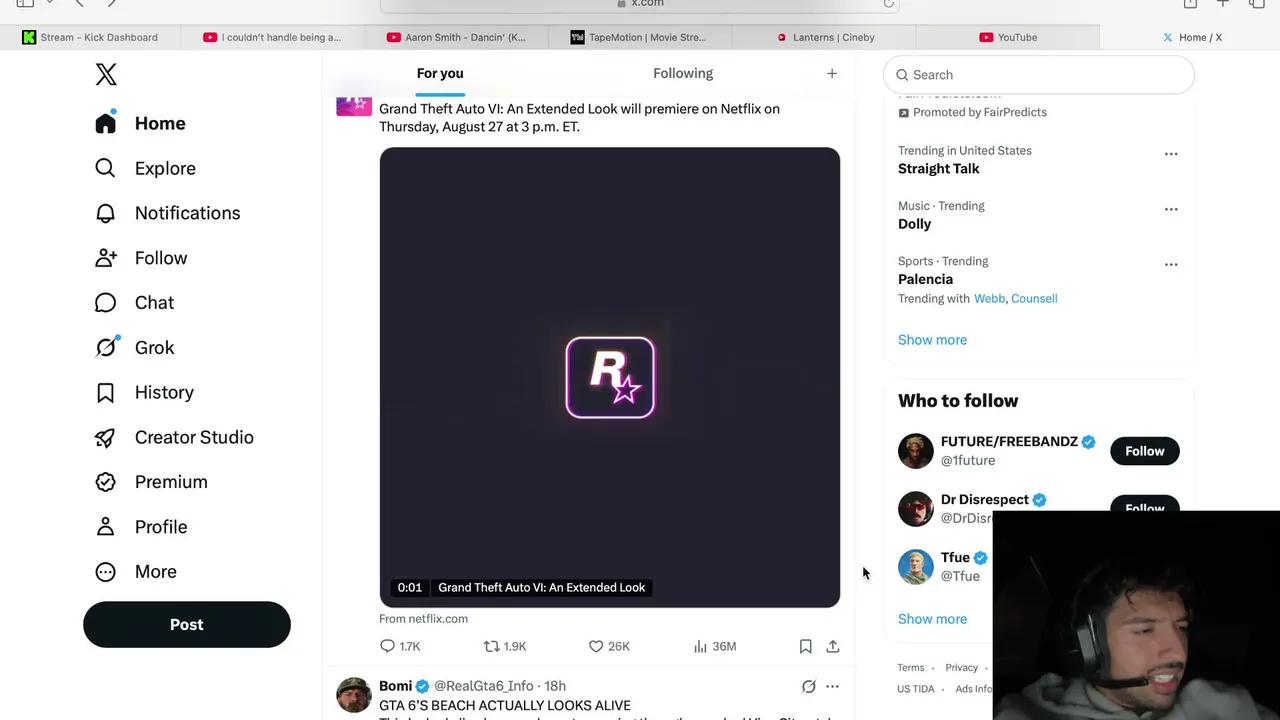Image resolution: width=1280 pixels, height=720 pixels.
Task: View analytics of the GTA VI post (36M)
Action: point(715,646)
